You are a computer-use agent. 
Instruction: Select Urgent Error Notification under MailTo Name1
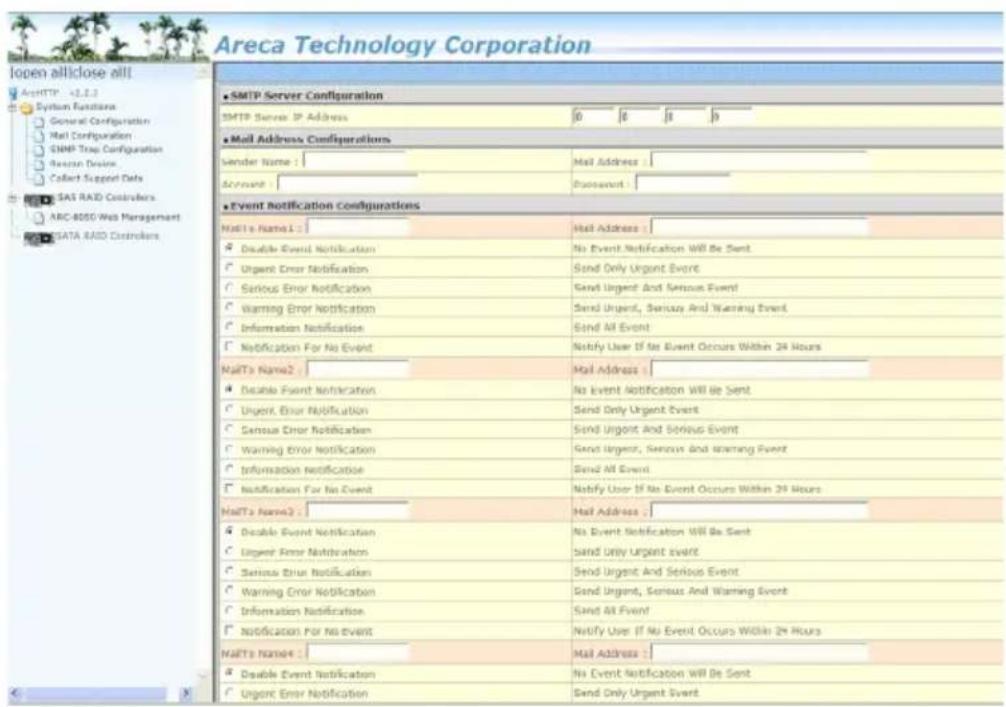click(x=229, y=268)
